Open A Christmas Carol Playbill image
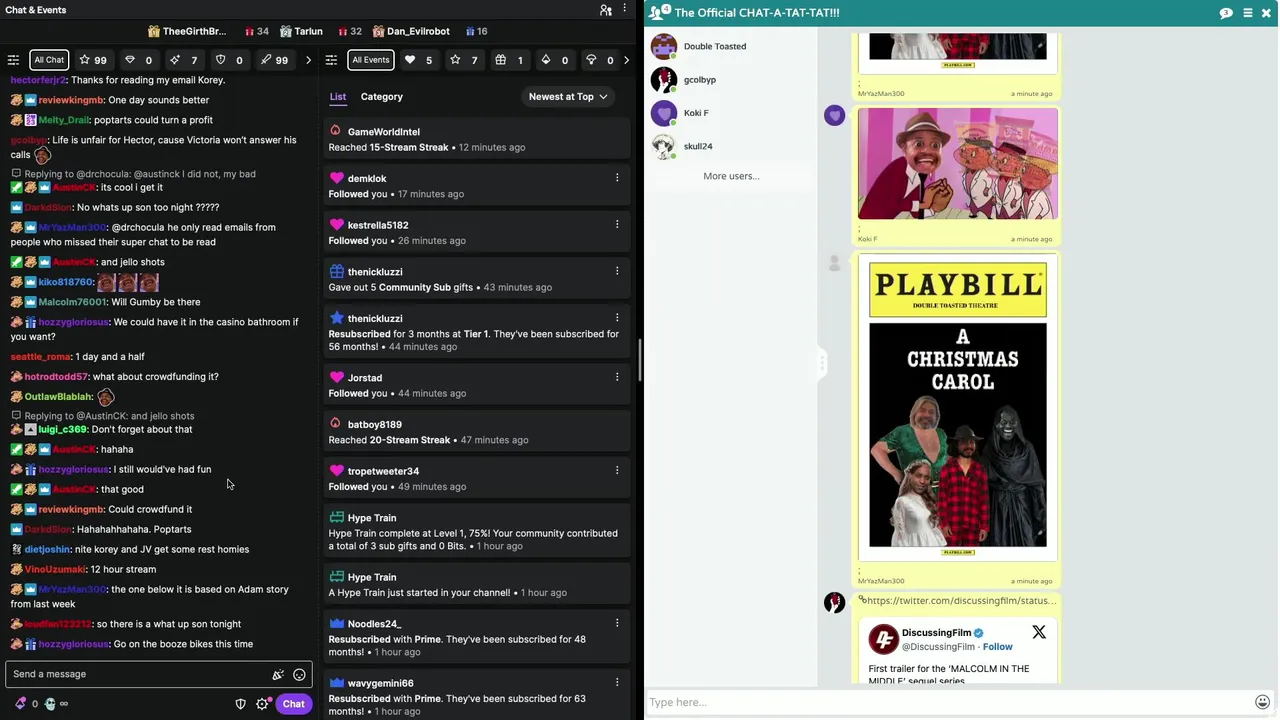1280x720 pixels. point(958,408)
